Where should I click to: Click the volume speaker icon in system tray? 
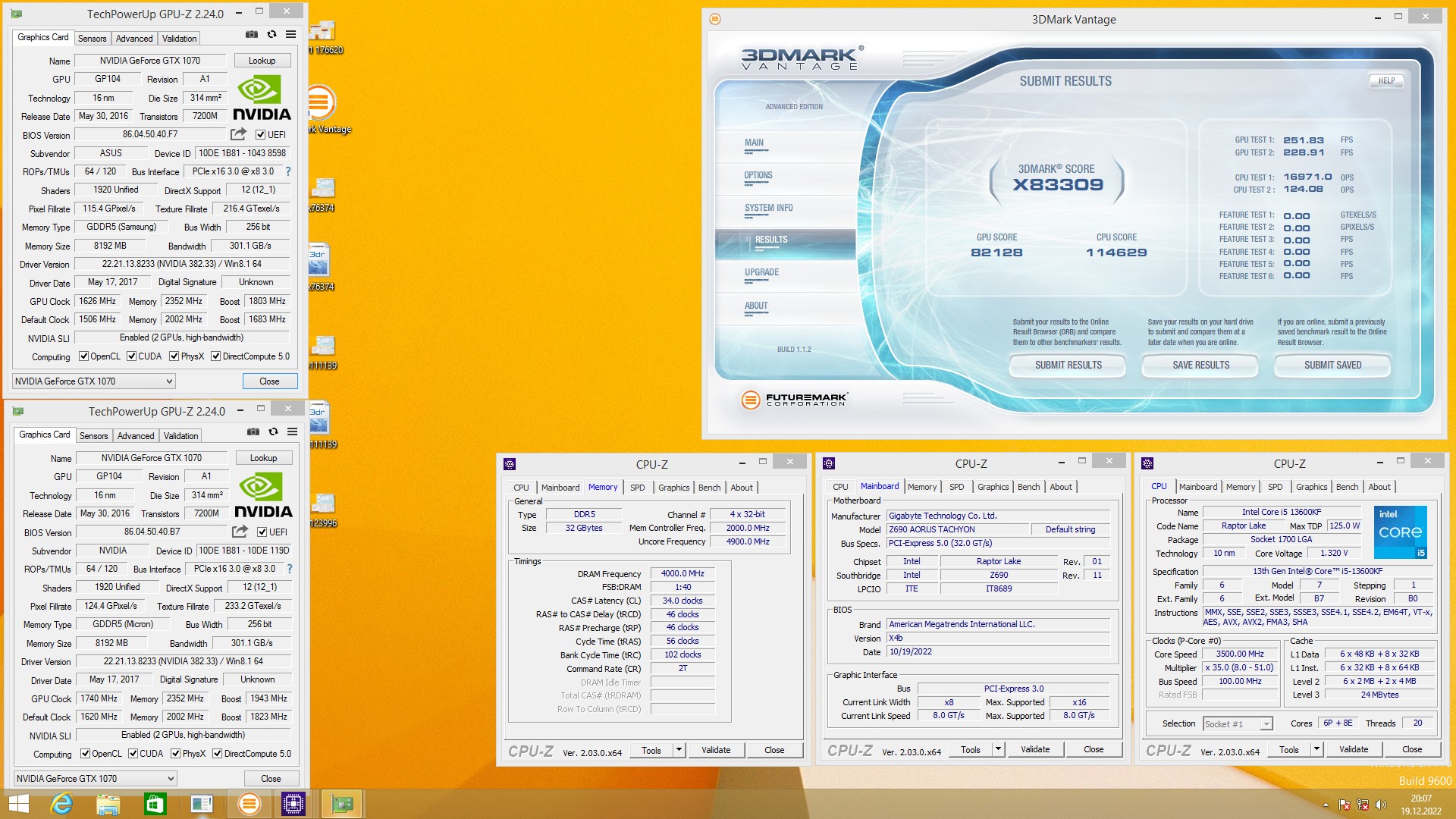[x=1380, y=805]
